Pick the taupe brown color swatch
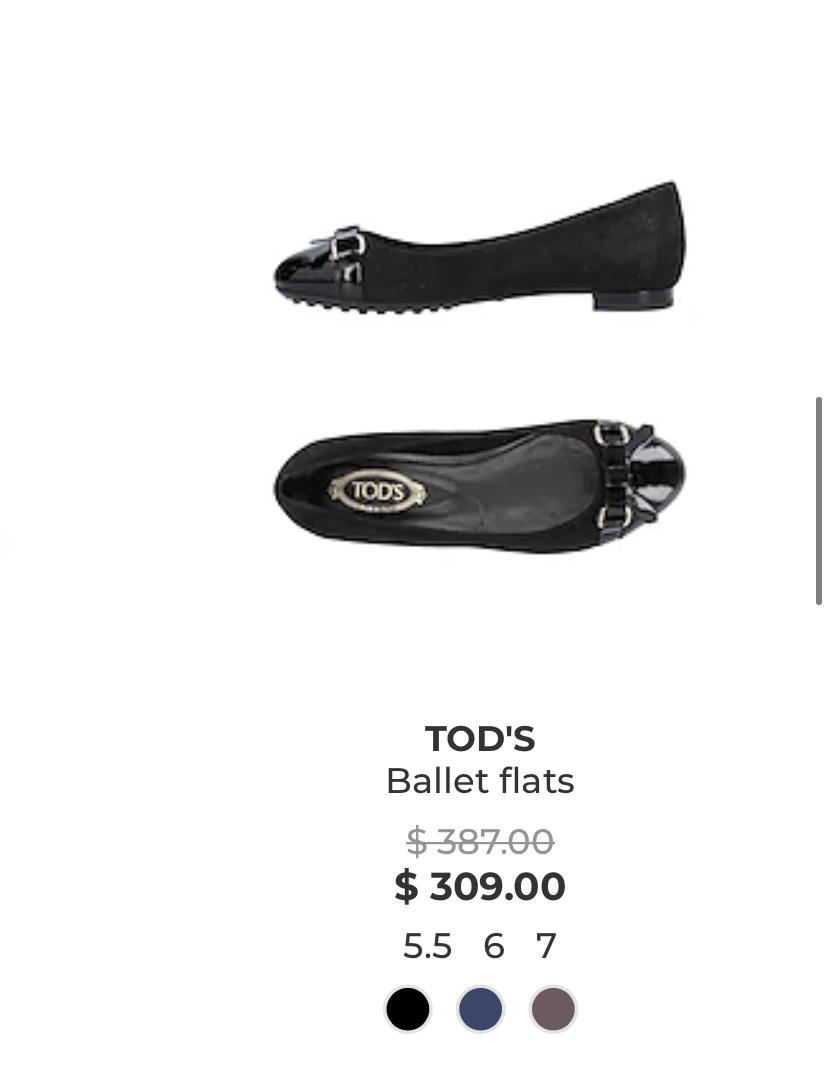Image resolution: width=828 pixels, height=1075 pixels. (552, 1009)
